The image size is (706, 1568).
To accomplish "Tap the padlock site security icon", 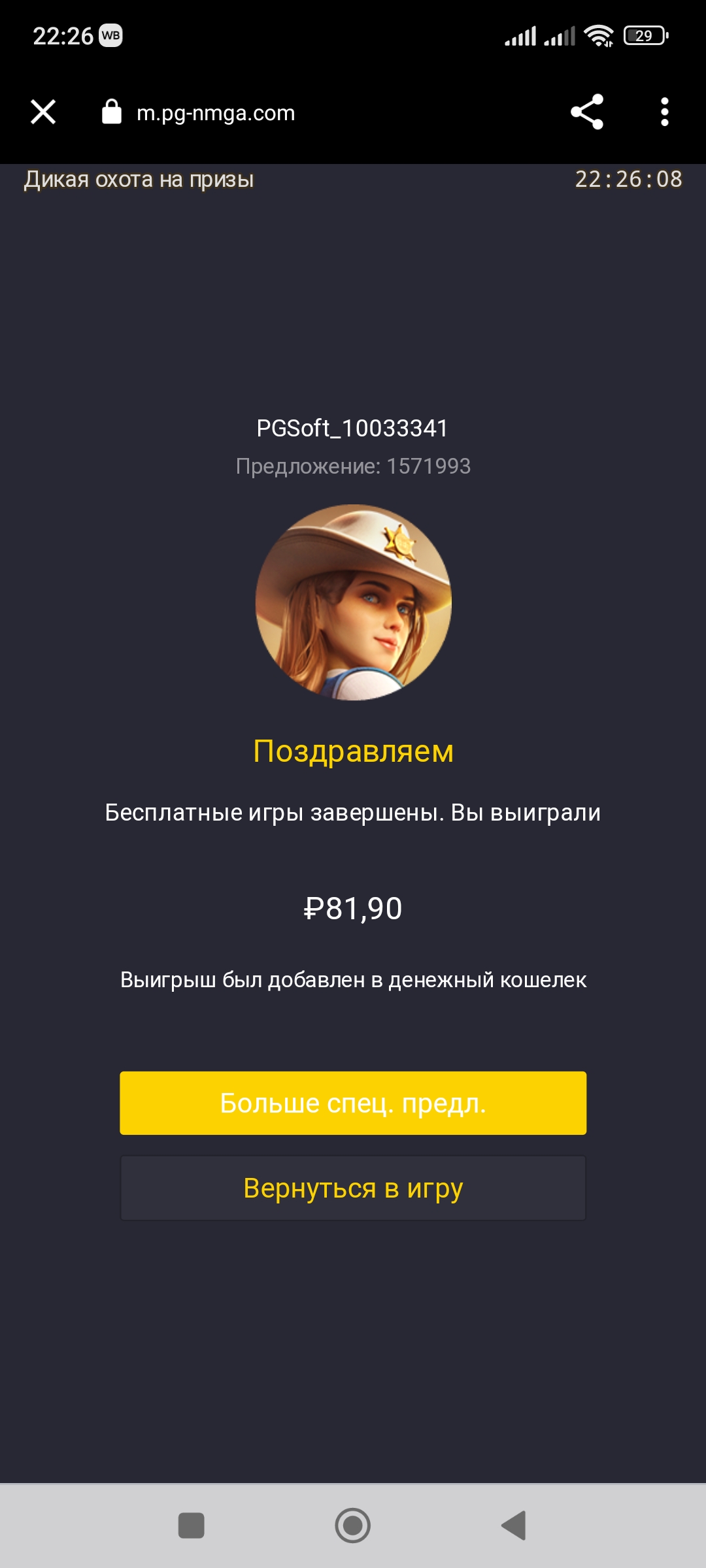I will click(112, 112).
